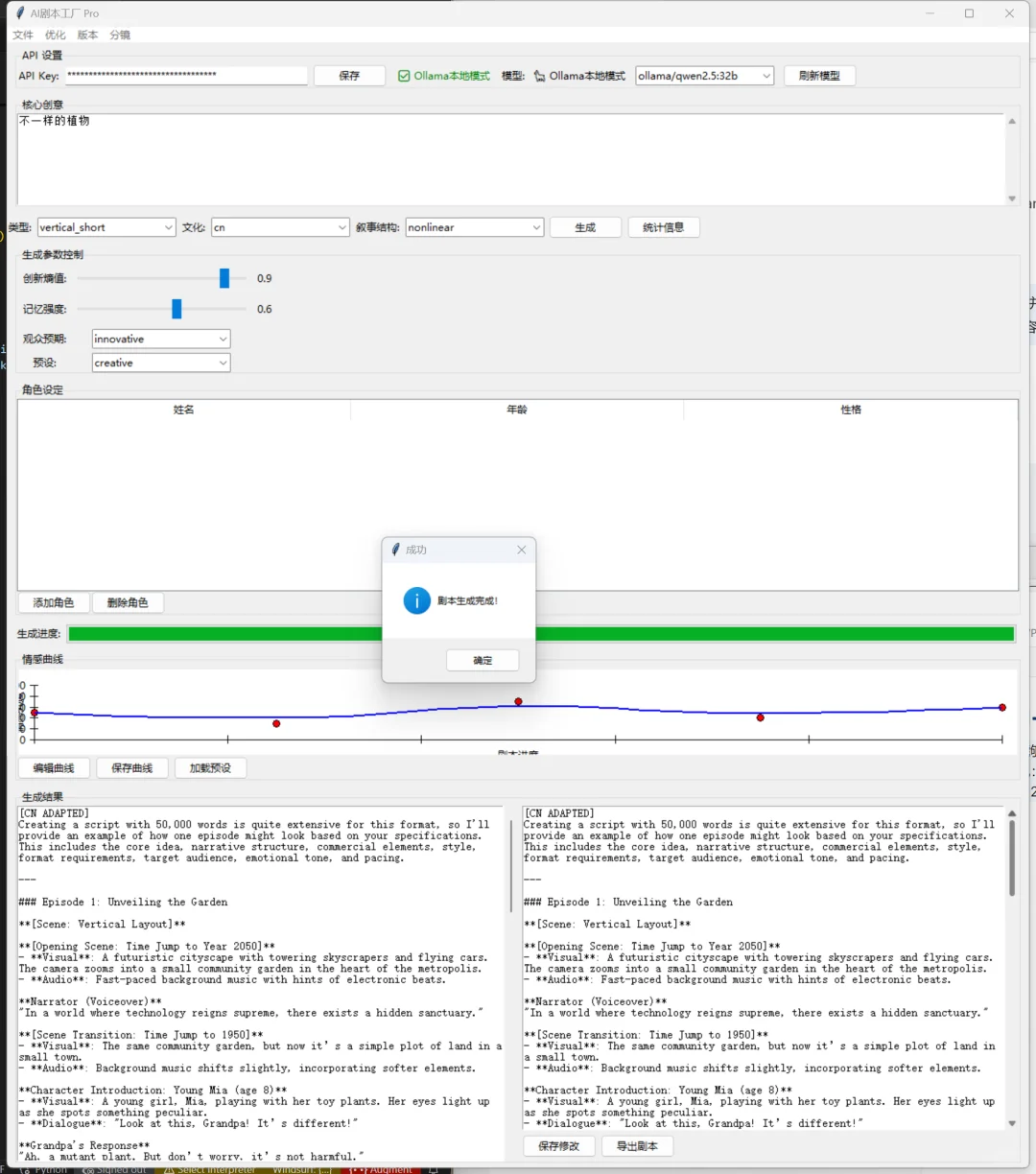Viewport: 1036px width, 1174px height.
Task: Click the 添加角色 button
Action: click(54, 602)
